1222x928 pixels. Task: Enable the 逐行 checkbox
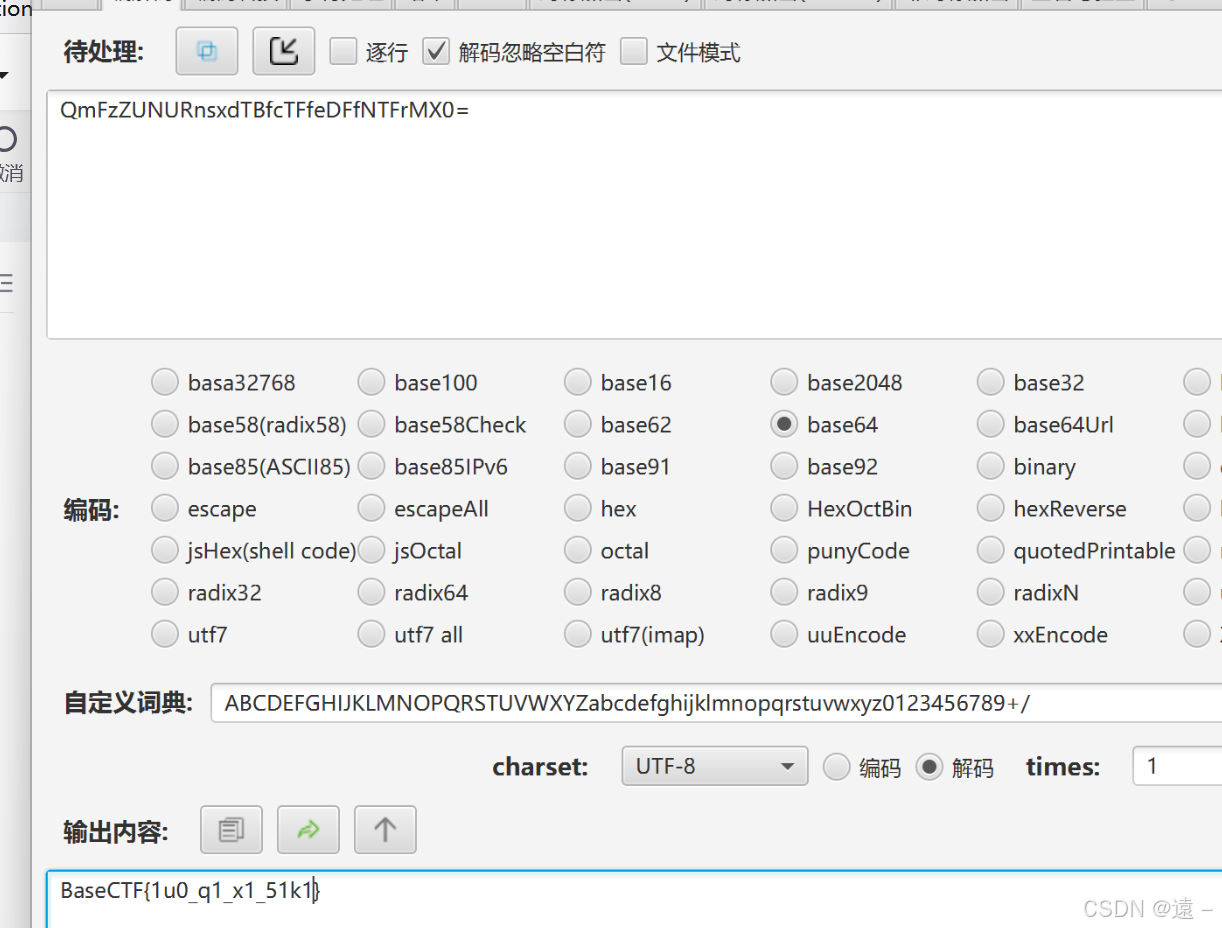(x=342, y=51)
